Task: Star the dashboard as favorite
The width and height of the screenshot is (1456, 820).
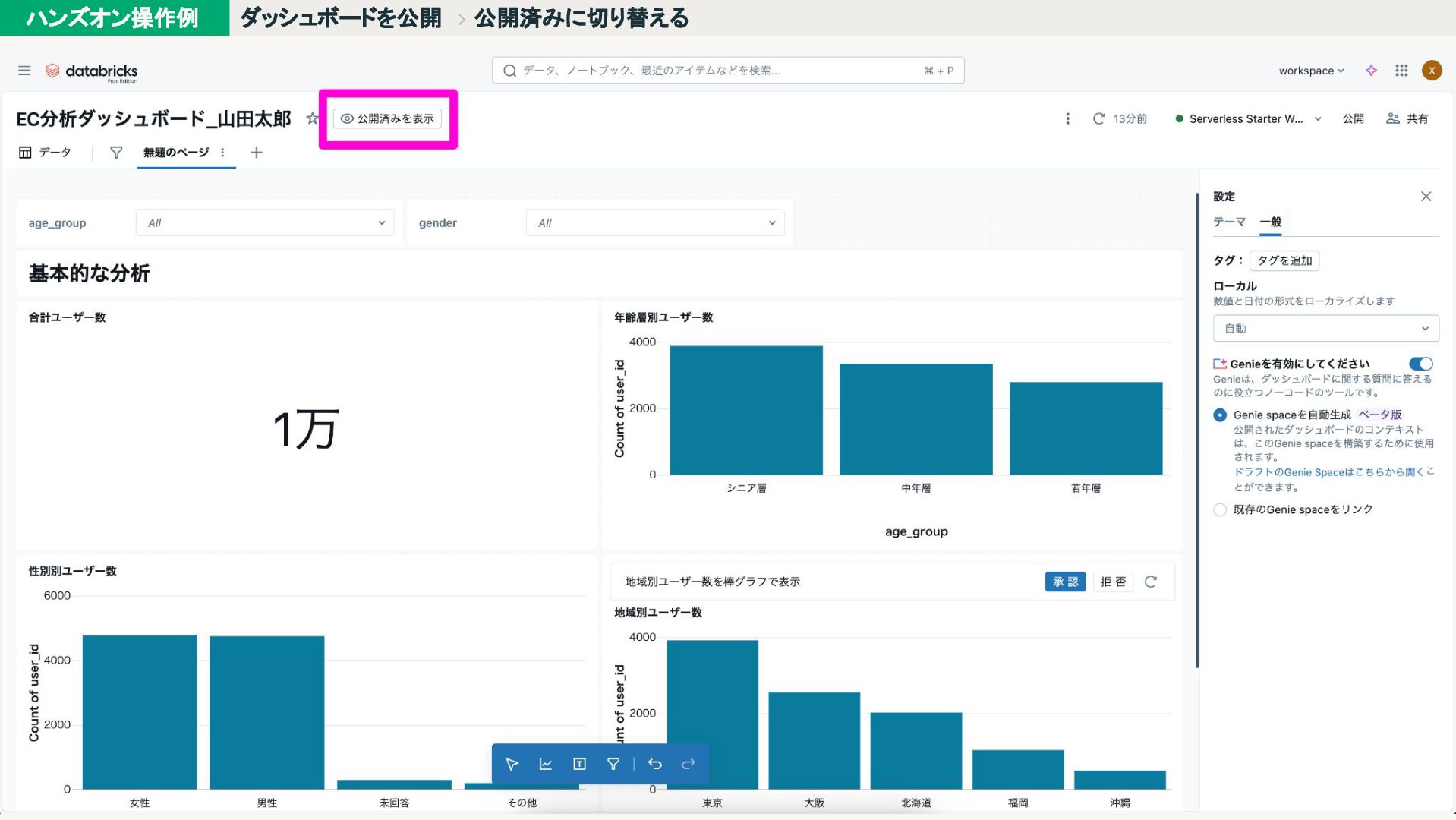Action: [311, 118]
